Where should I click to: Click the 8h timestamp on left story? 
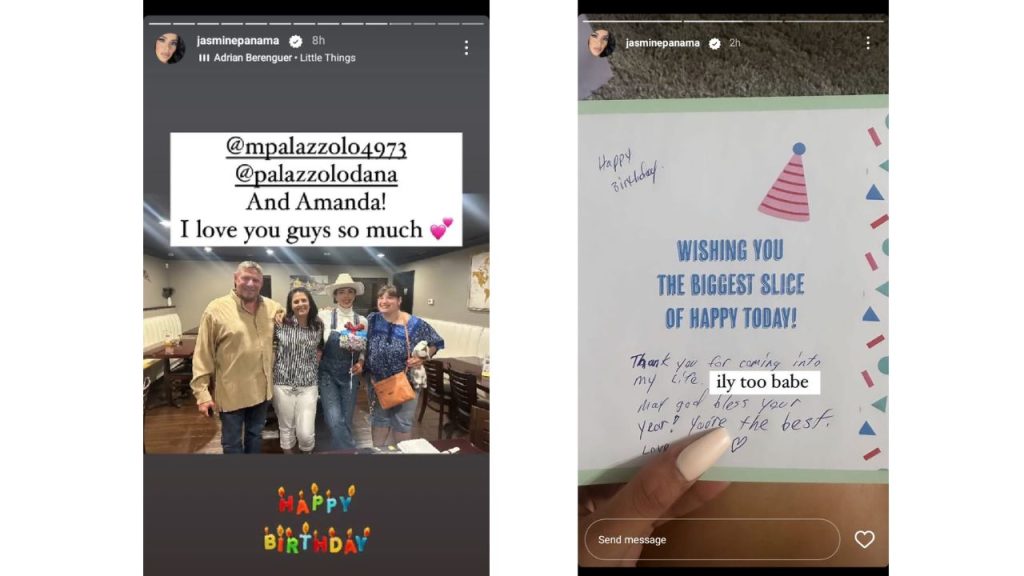318,40
